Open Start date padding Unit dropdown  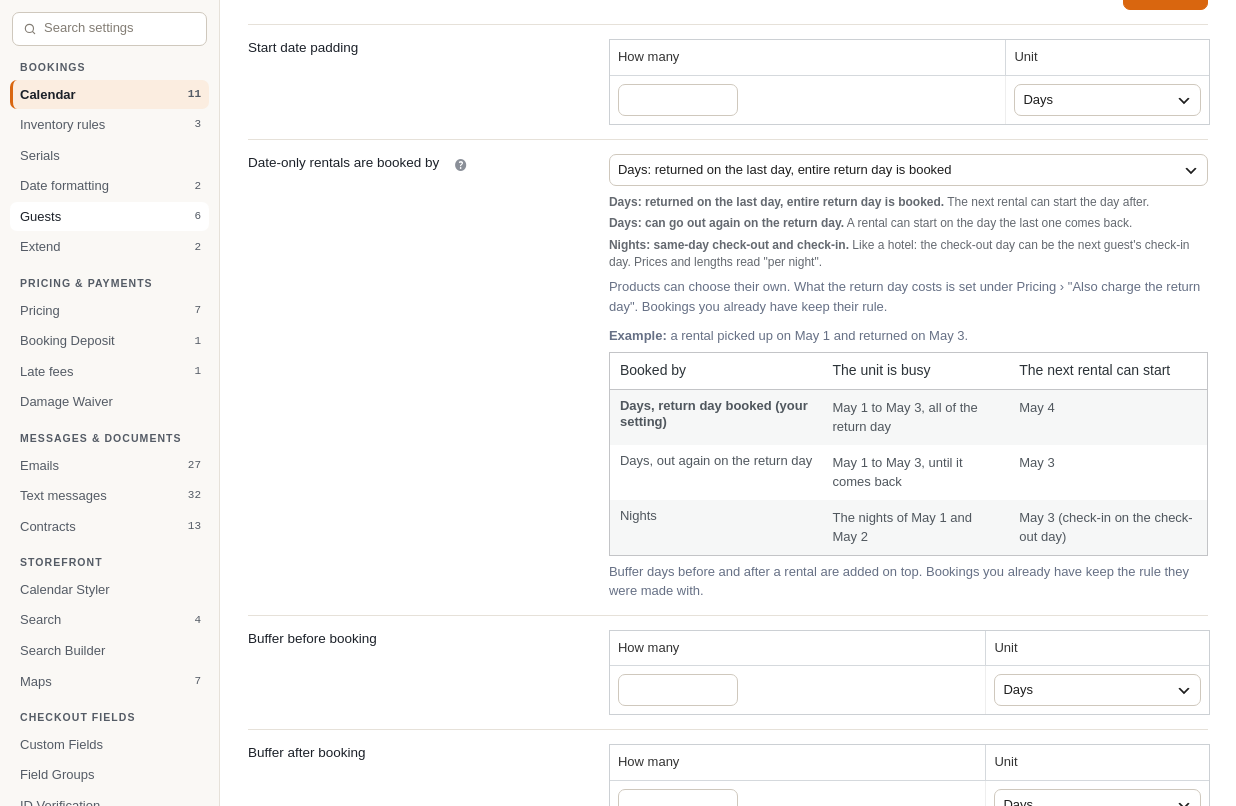pyautogui.click(x=1107, y=100)
